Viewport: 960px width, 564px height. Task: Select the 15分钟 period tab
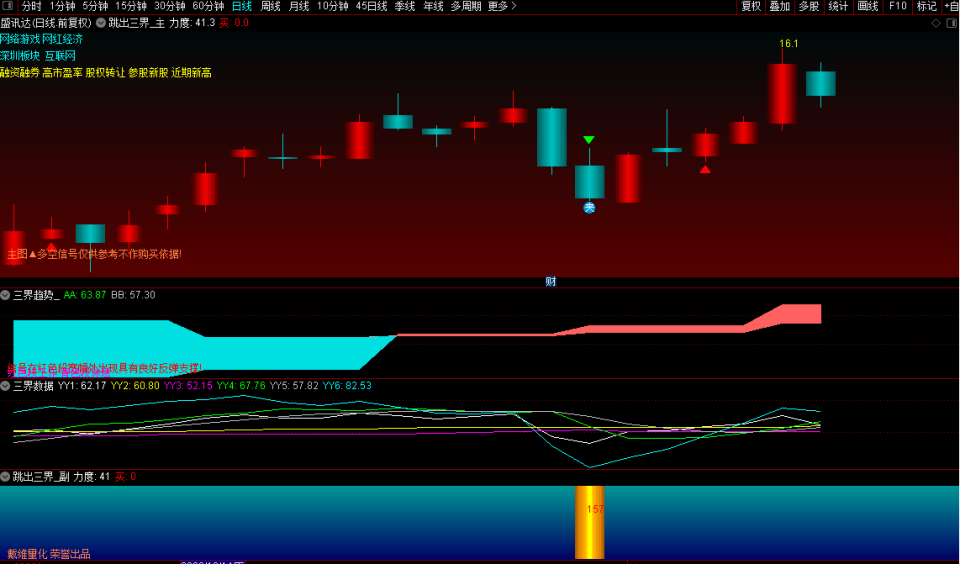click(130, 6)
